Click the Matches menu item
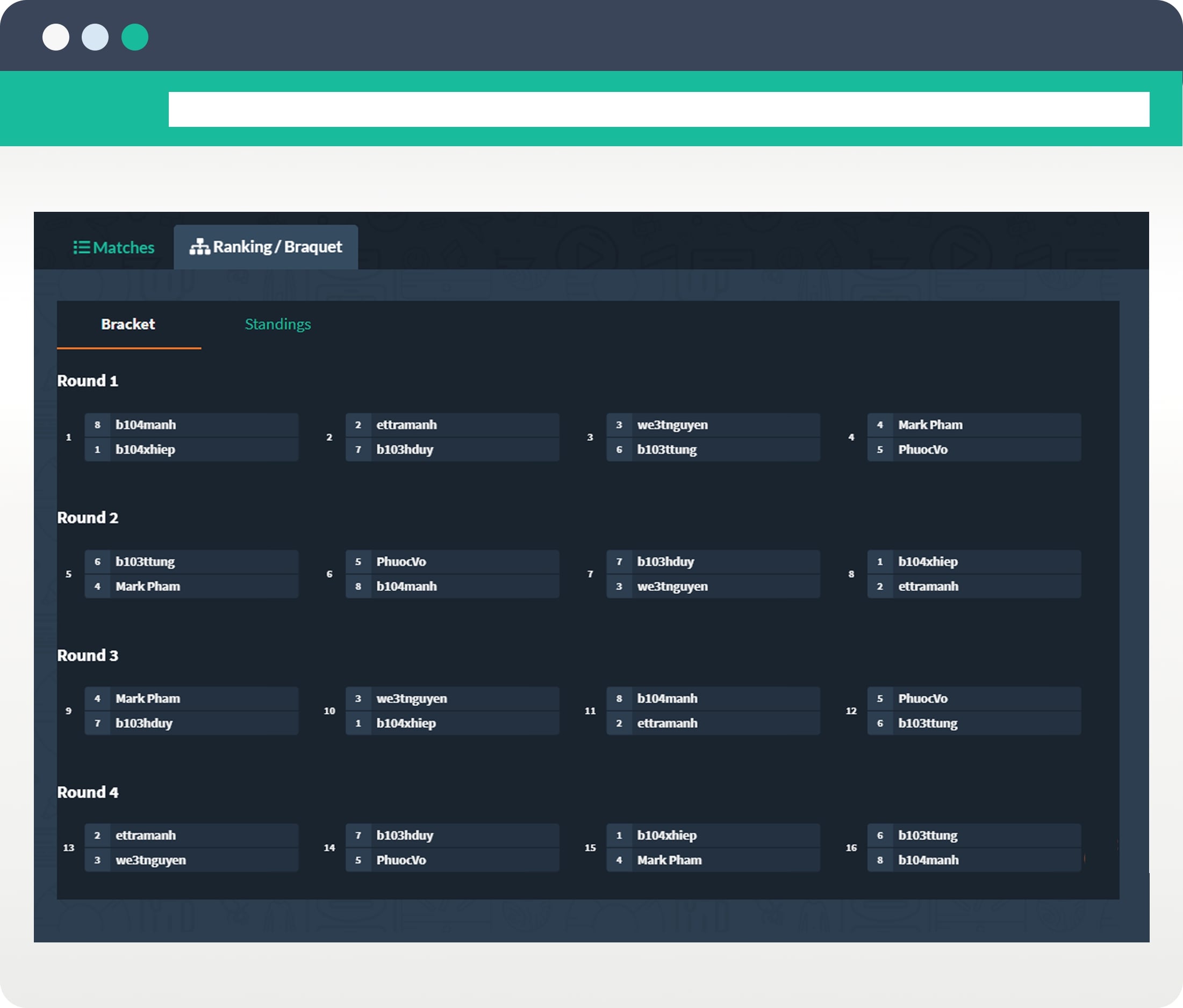 pyautogui.click(x=112, y=246)
